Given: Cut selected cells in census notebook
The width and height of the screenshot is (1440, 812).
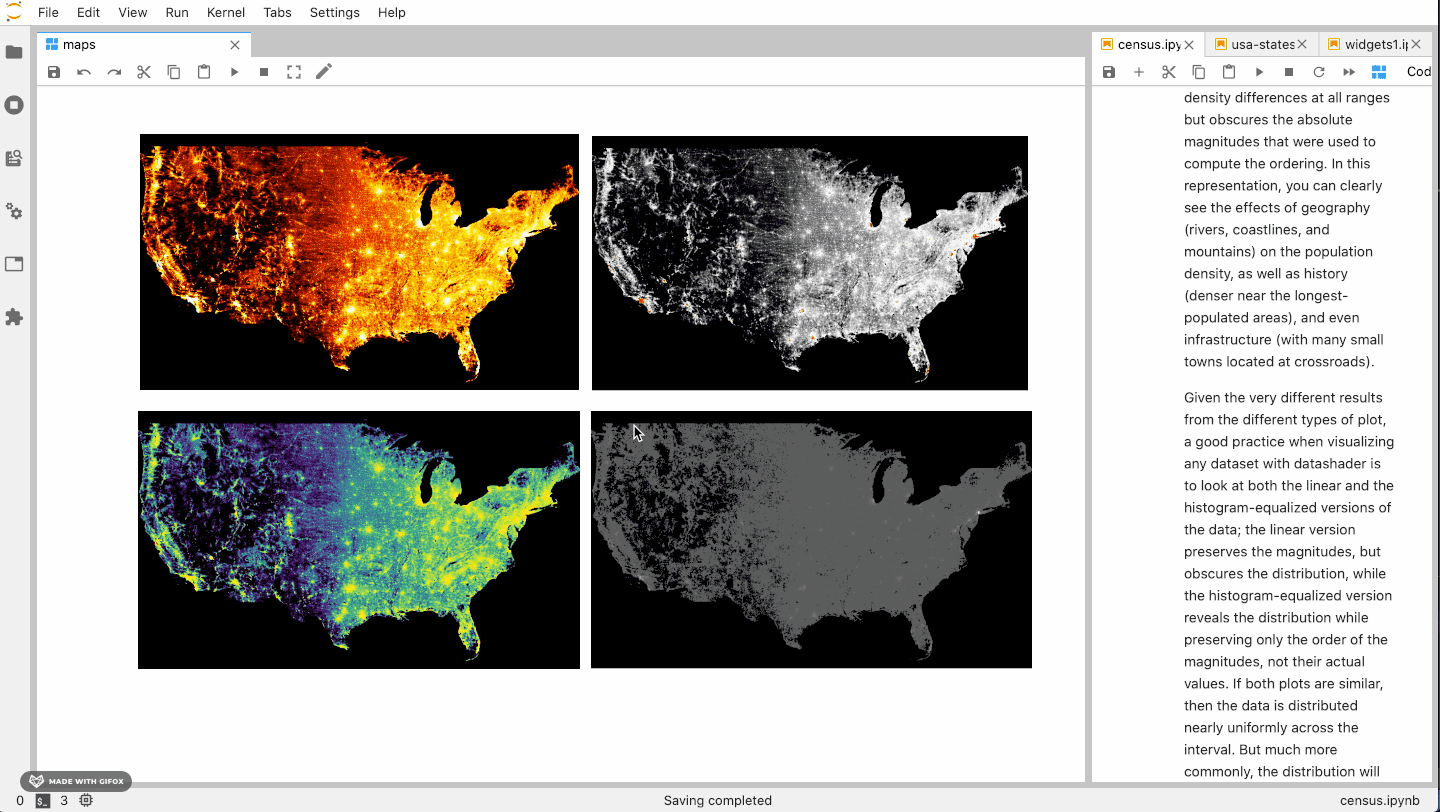Looking at the screenshot, I should coord(1169,72).
